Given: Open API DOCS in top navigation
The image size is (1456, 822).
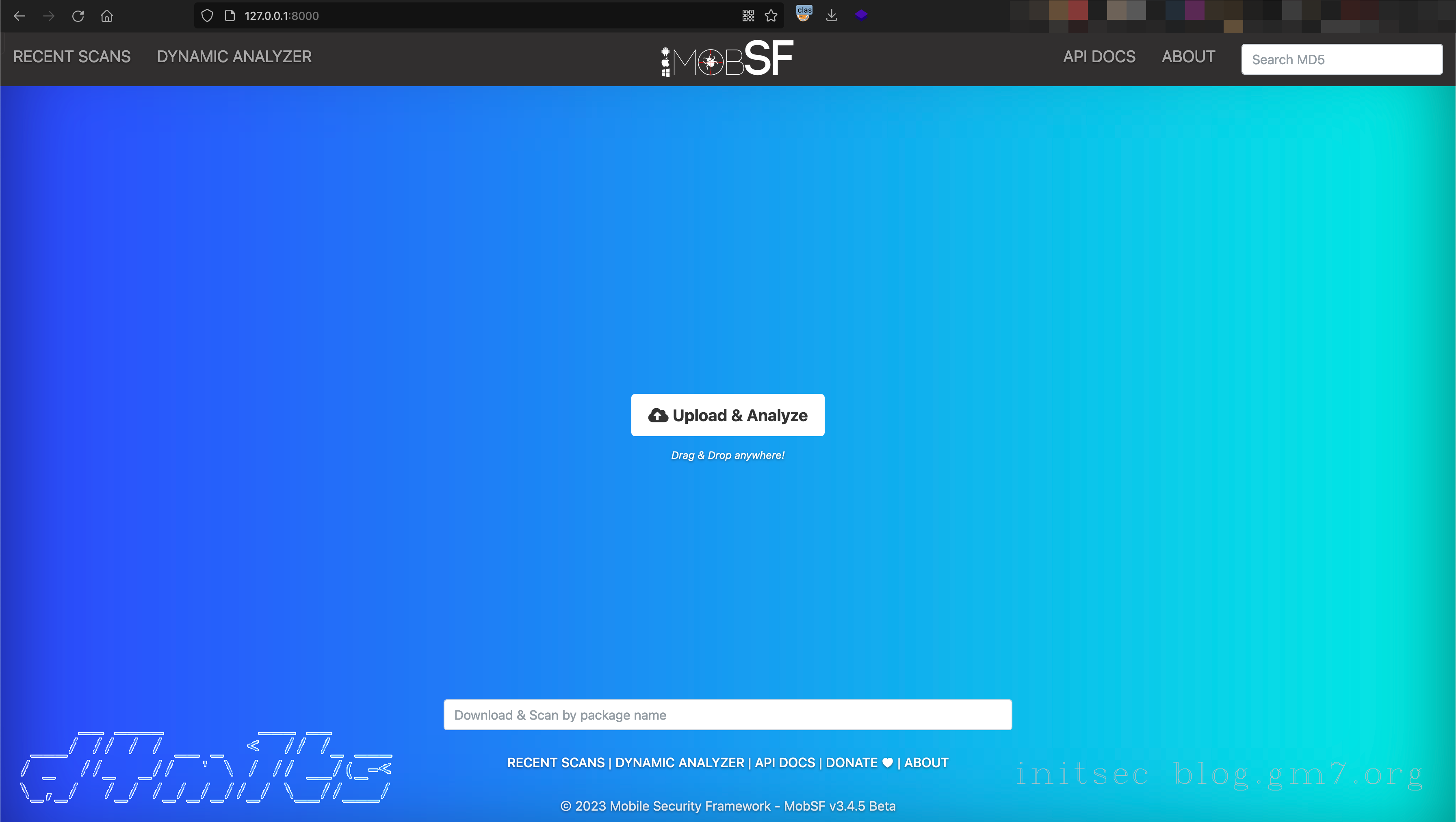Looking at the screenshot, I should click(1099, 56).
